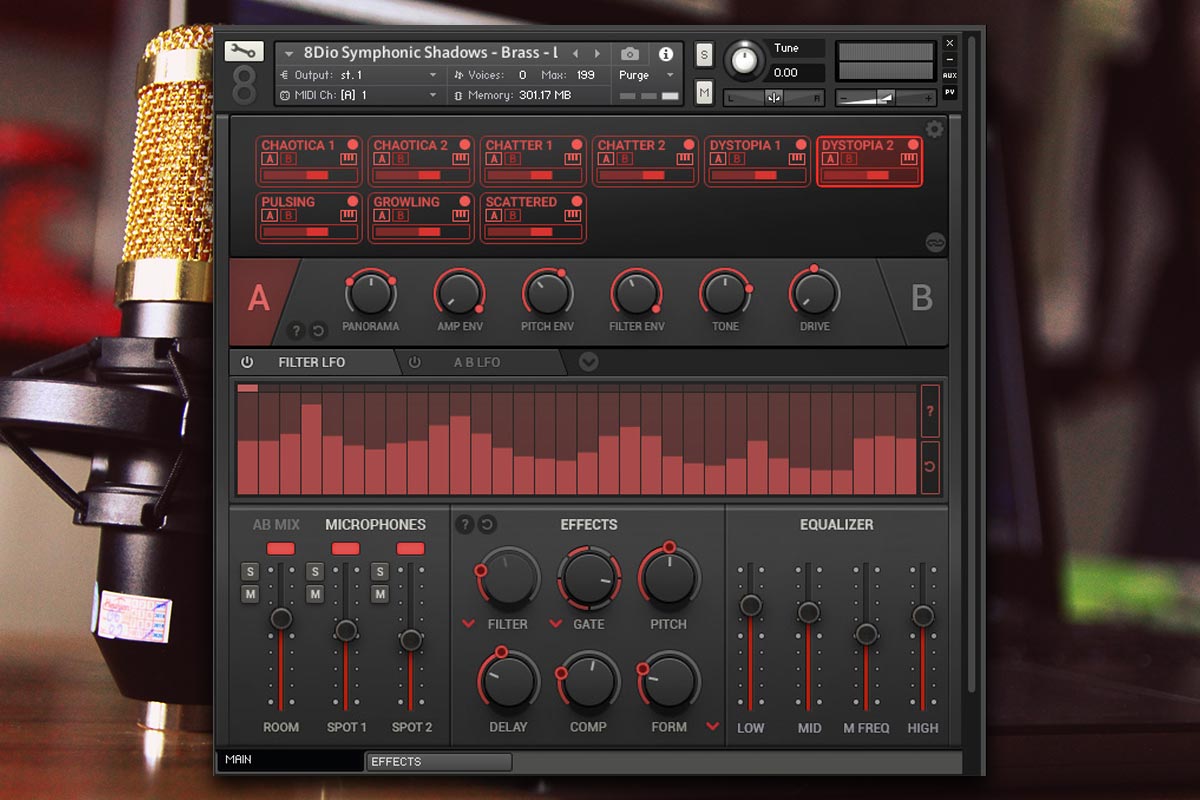Solo the ROOM microphone
The height and width of the screenshot is (800, 1200).
(x=249, y=572)
